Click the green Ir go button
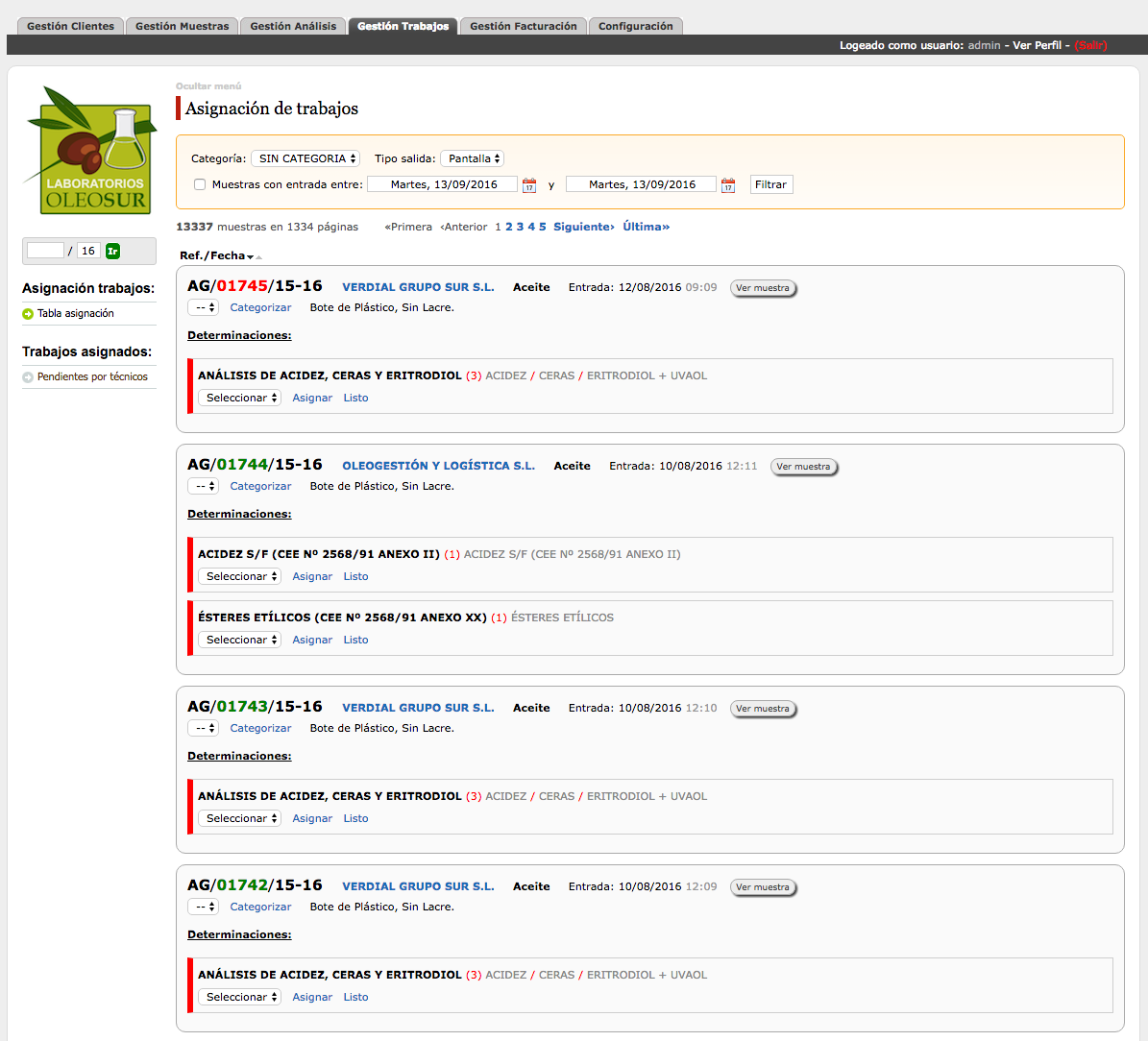Viewport: 1148px width, 1041px height. click(x=112, y=251)
